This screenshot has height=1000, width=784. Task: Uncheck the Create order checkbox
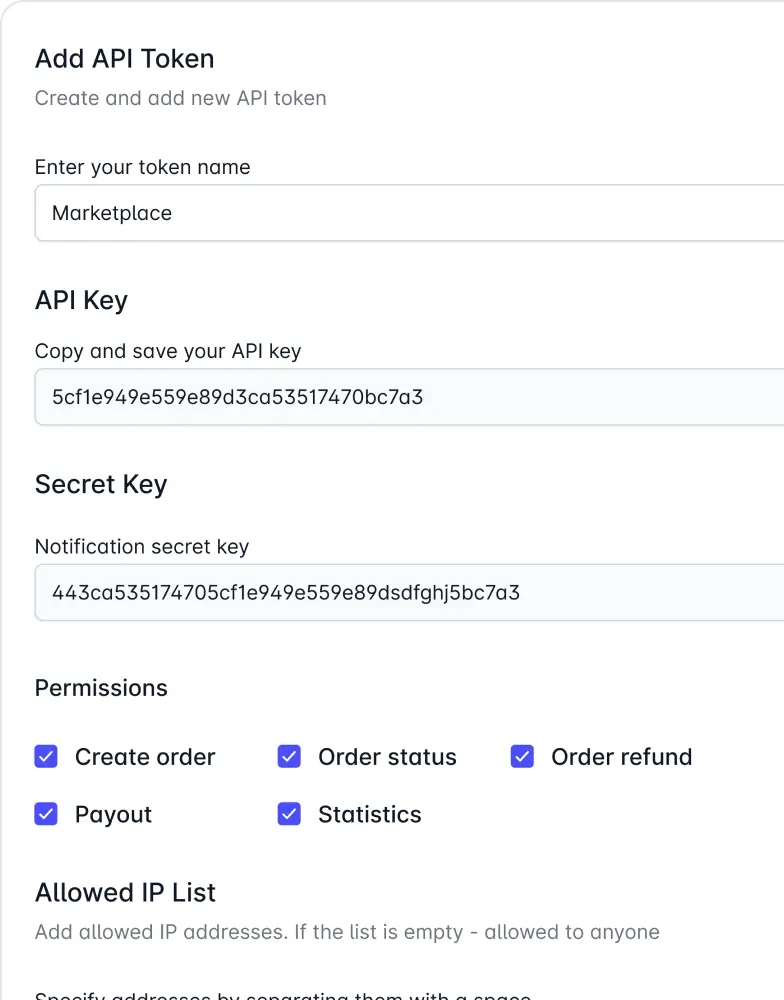(x=46, y=757)
